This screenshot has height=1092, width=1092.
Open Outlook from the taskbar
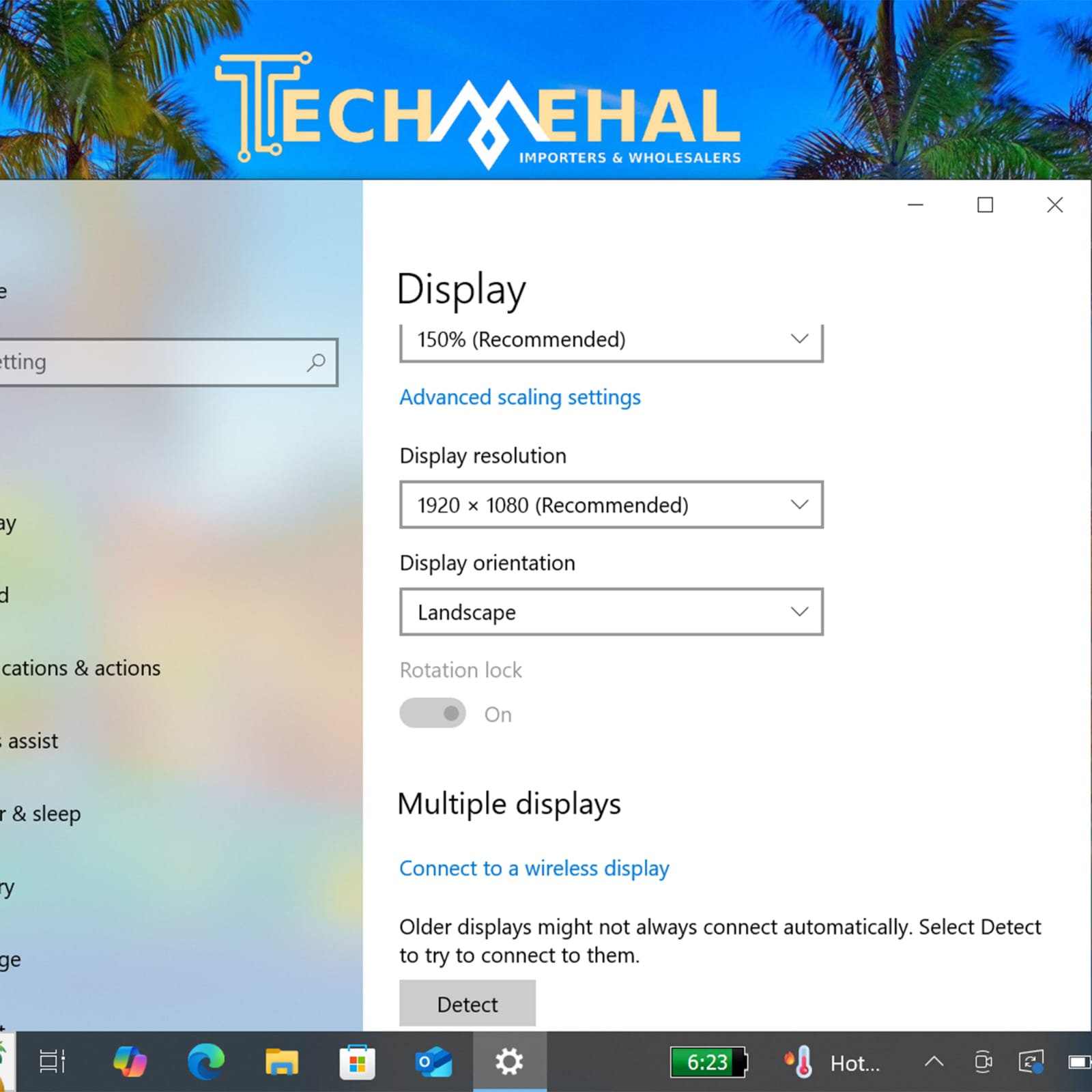pos(433,1062)
